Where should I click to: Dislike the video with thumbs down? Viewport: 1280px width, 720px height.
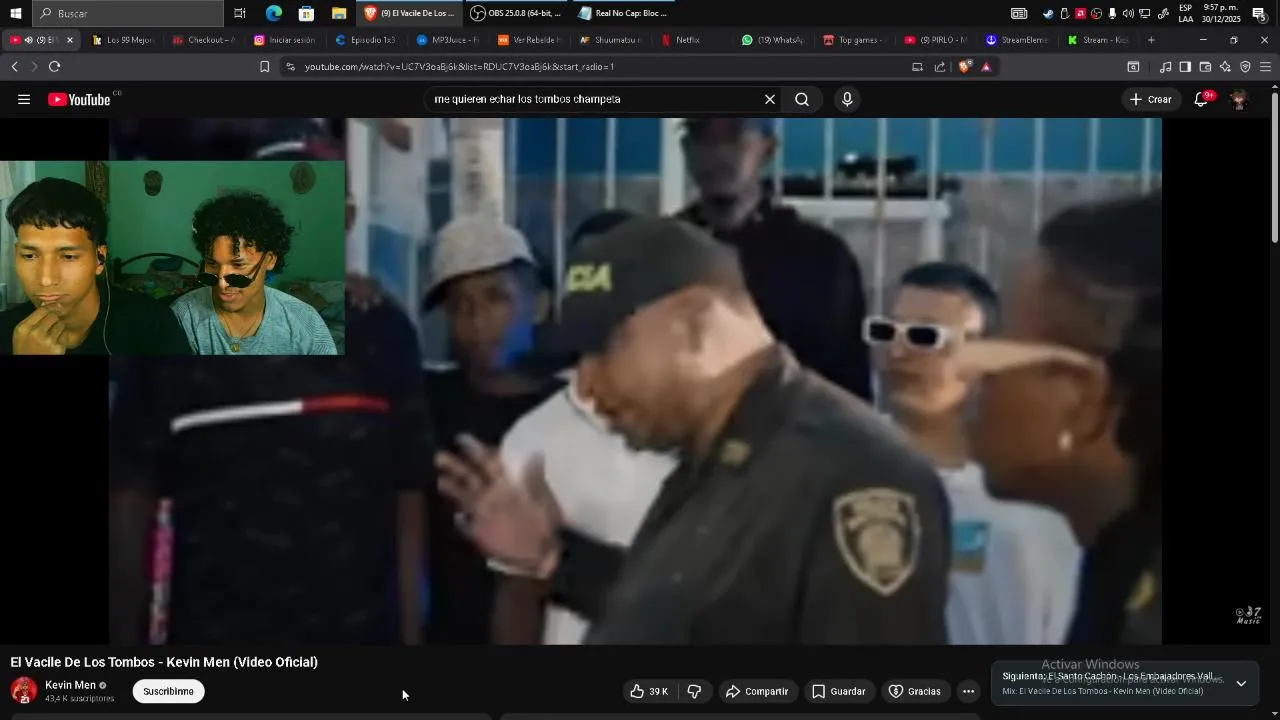point(695,691)
